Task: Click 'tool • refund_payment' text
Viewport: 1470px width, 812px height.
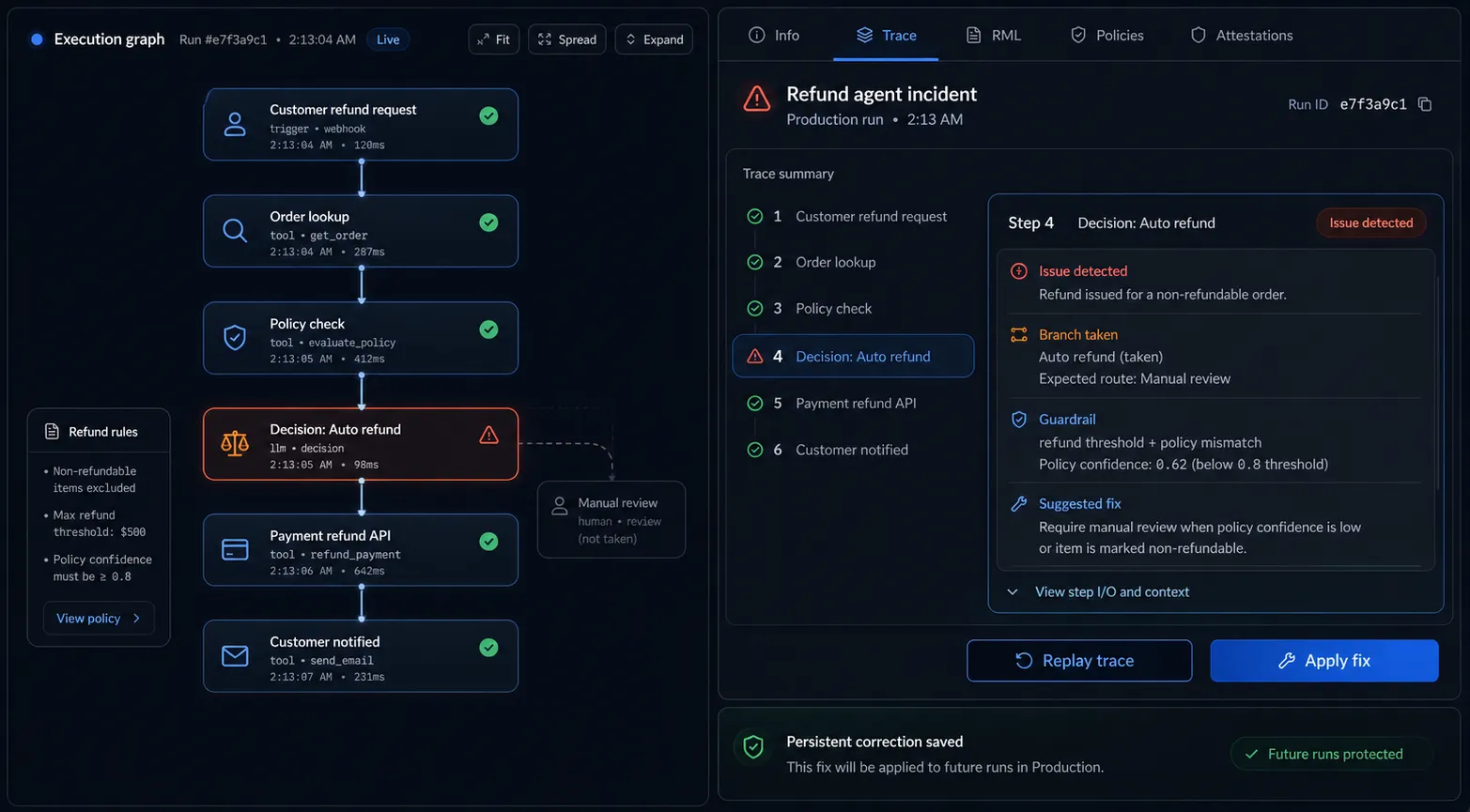Action: click(x=335, y=554)
